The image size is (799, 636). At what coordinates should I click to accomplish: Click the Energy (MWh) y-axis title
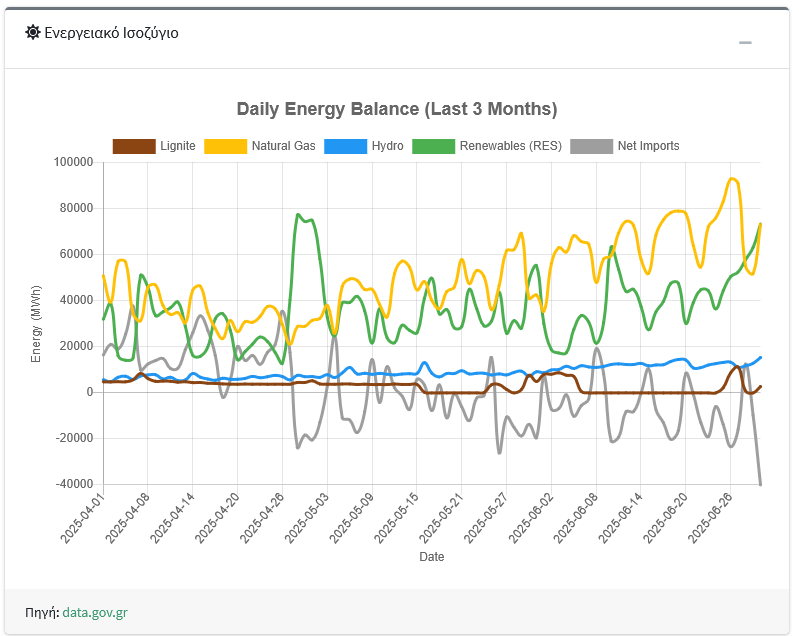(x=37, y=323)
